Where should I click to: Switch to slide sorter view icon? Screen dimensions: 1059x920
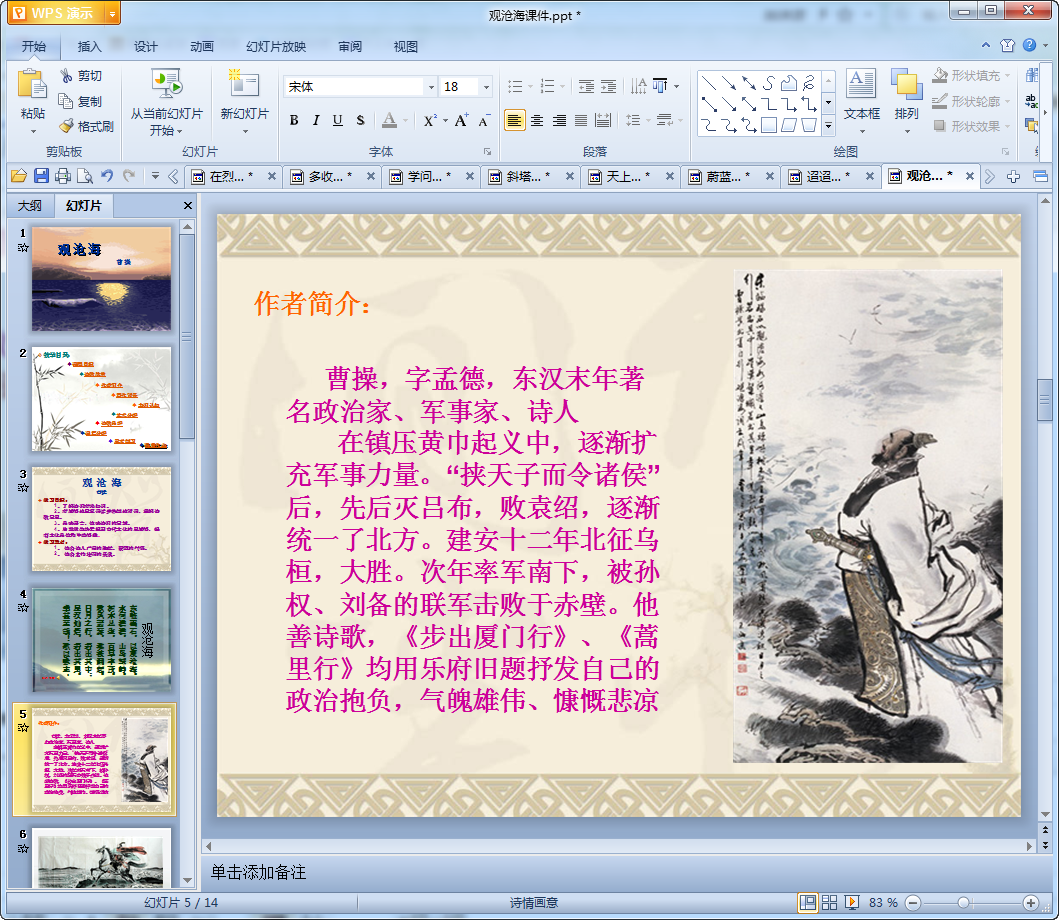tap(829, 902)
